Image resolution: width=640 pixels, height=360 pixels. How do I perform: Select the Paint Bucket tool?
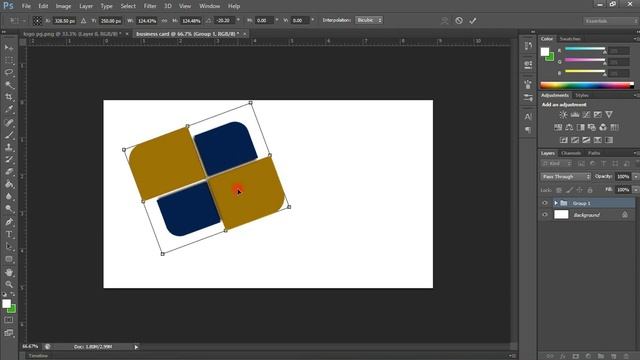click(x=9, y=184)
